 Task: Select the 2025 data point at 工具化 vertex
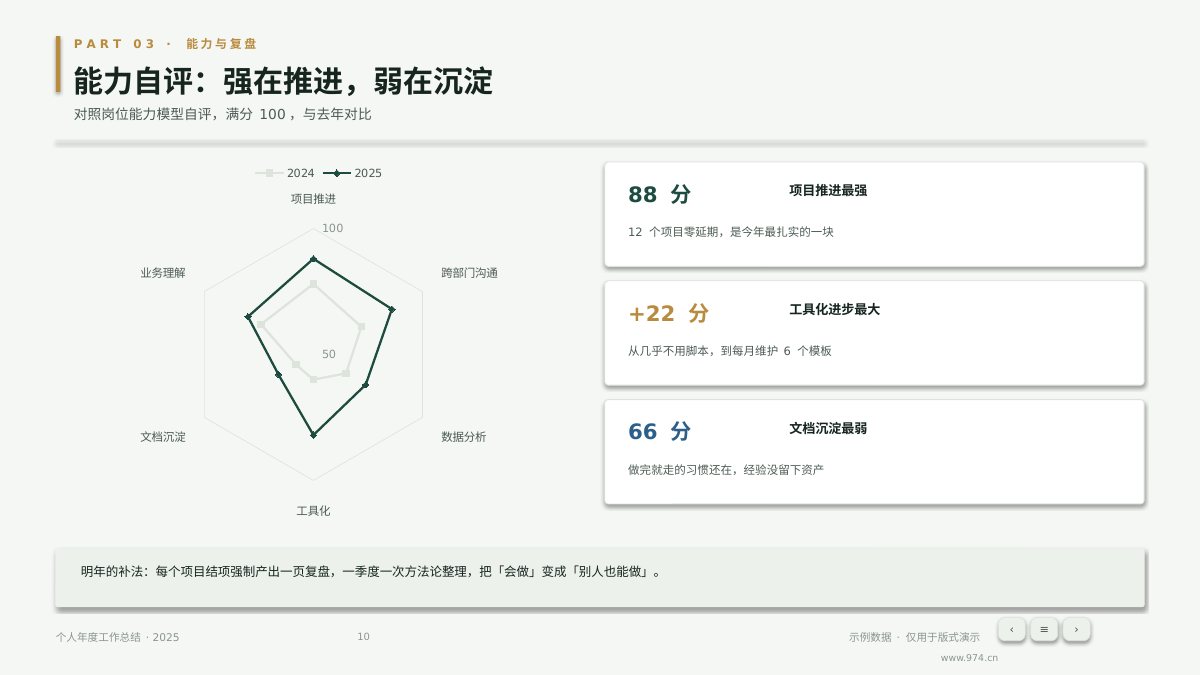[x=313, y=435]
